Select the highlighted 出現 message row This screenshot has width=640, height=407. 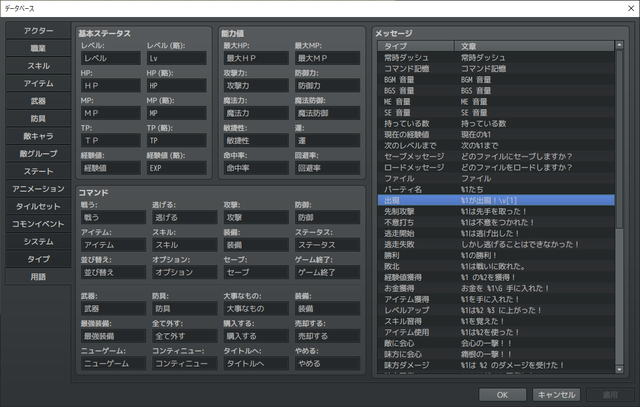tap(496, 200)
